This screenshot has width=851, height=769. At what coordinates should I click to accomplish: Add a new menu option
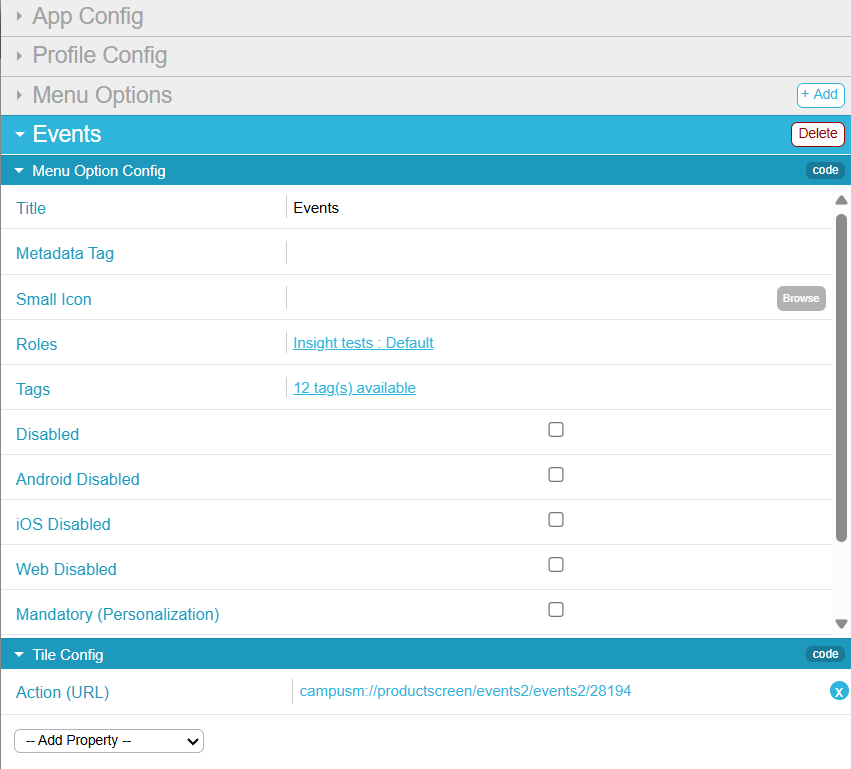coord(820,95)
